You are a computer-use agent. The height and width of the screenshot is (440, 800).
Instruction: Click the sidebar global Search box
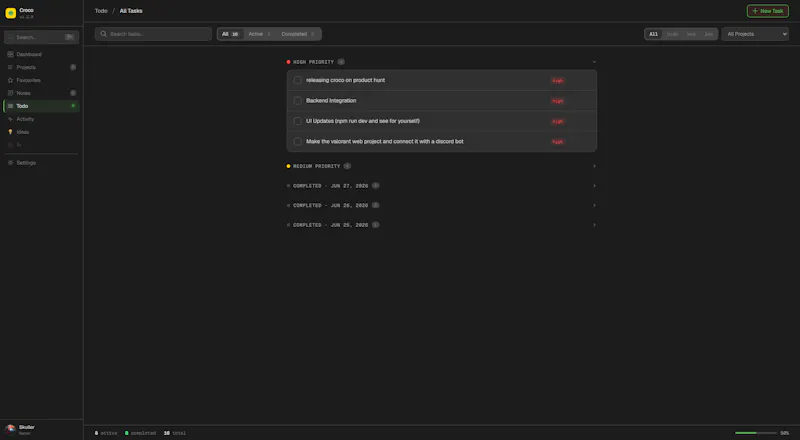[x=41, y=37]
